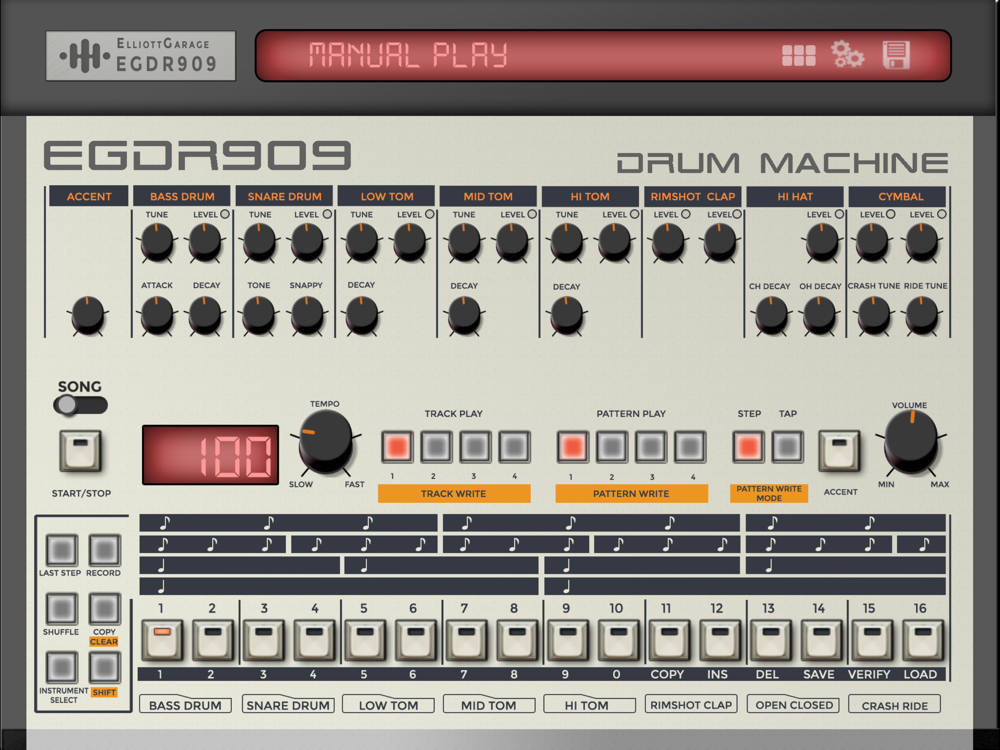Trigger step button 5 (Low Tom)
Viewport: 1000px width, 750px height.
pos(365,640)
